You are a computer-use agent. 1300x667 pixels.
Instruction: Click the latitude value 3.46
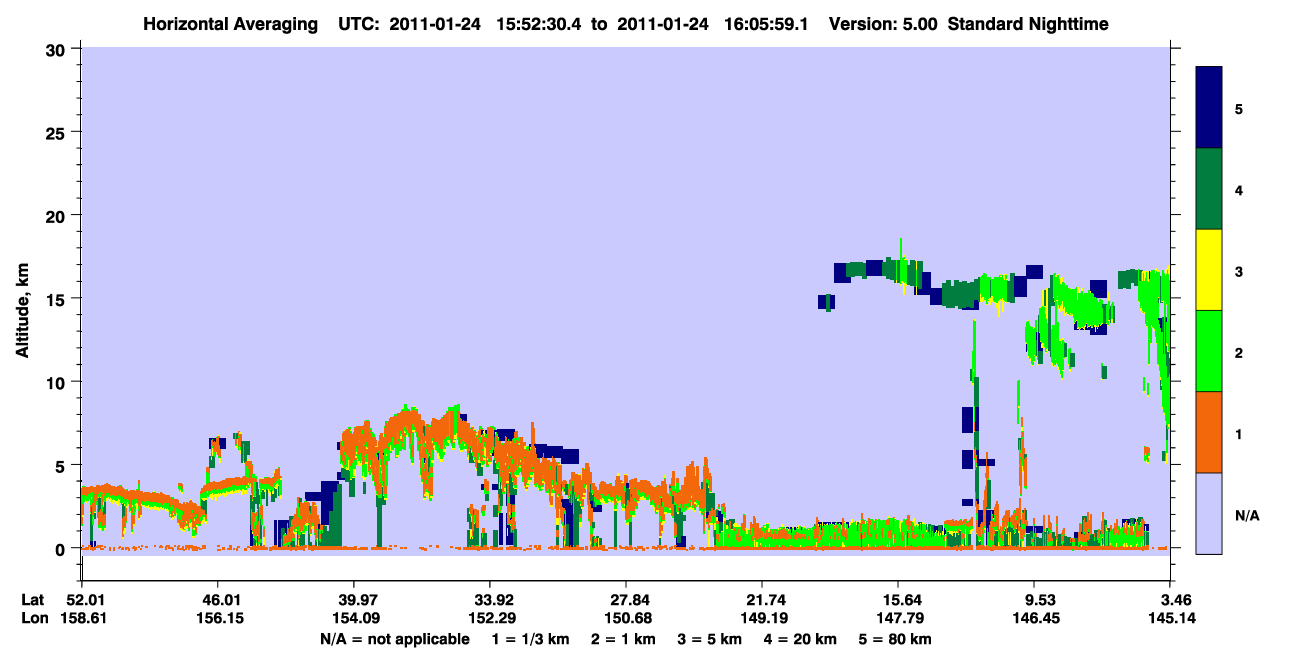coord(1175,600)
